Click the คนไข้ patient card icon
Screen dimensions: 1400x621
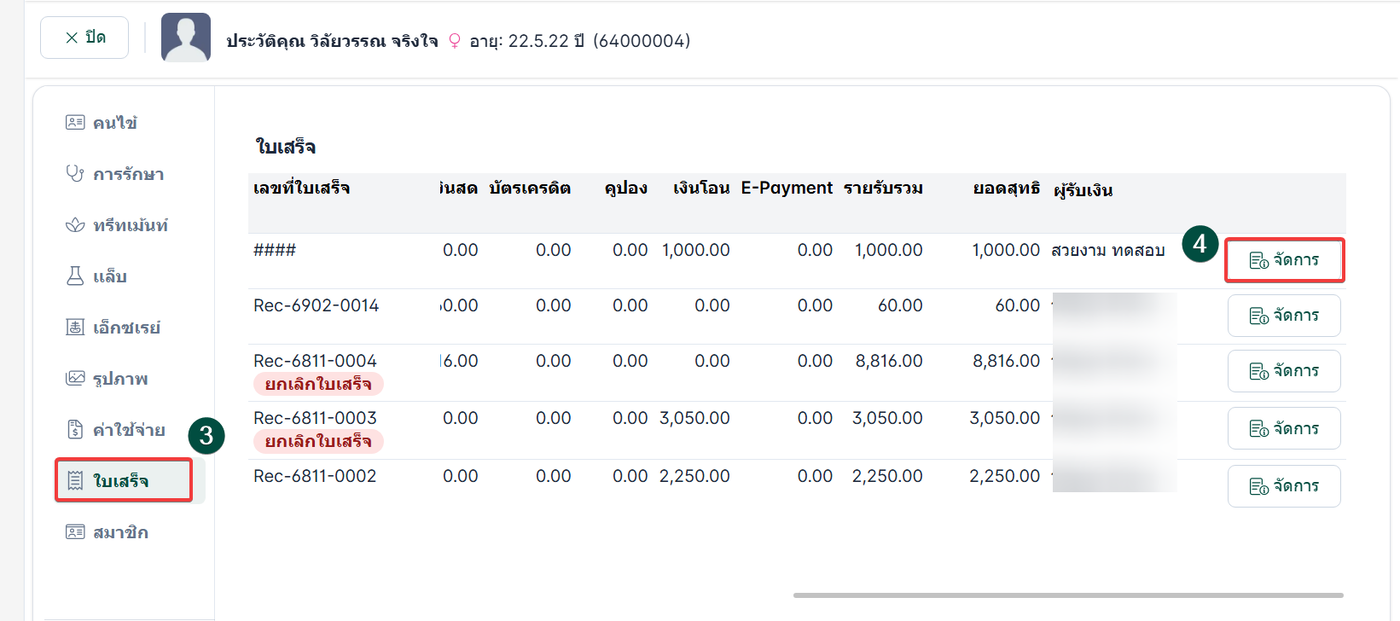tap(75, 123)
